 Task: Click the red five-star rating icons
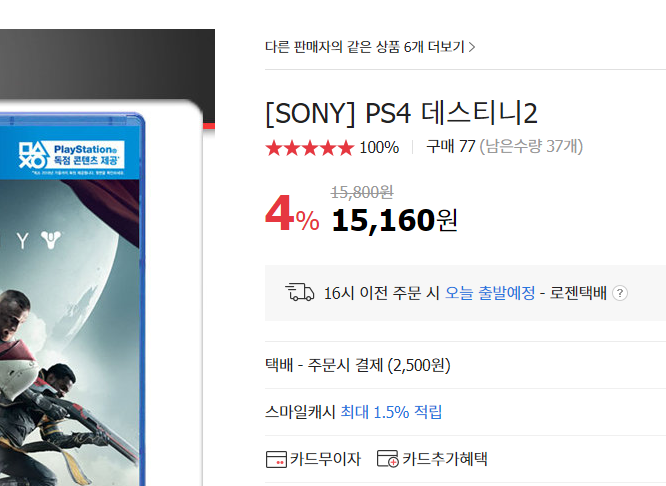pyautogui.click(x=310, y=148)
